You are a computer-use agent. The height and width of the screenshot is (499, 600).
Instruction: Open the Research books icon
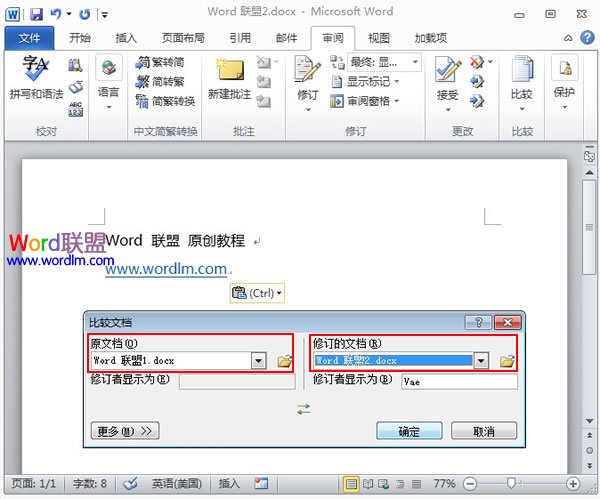[x=75, y=65]
